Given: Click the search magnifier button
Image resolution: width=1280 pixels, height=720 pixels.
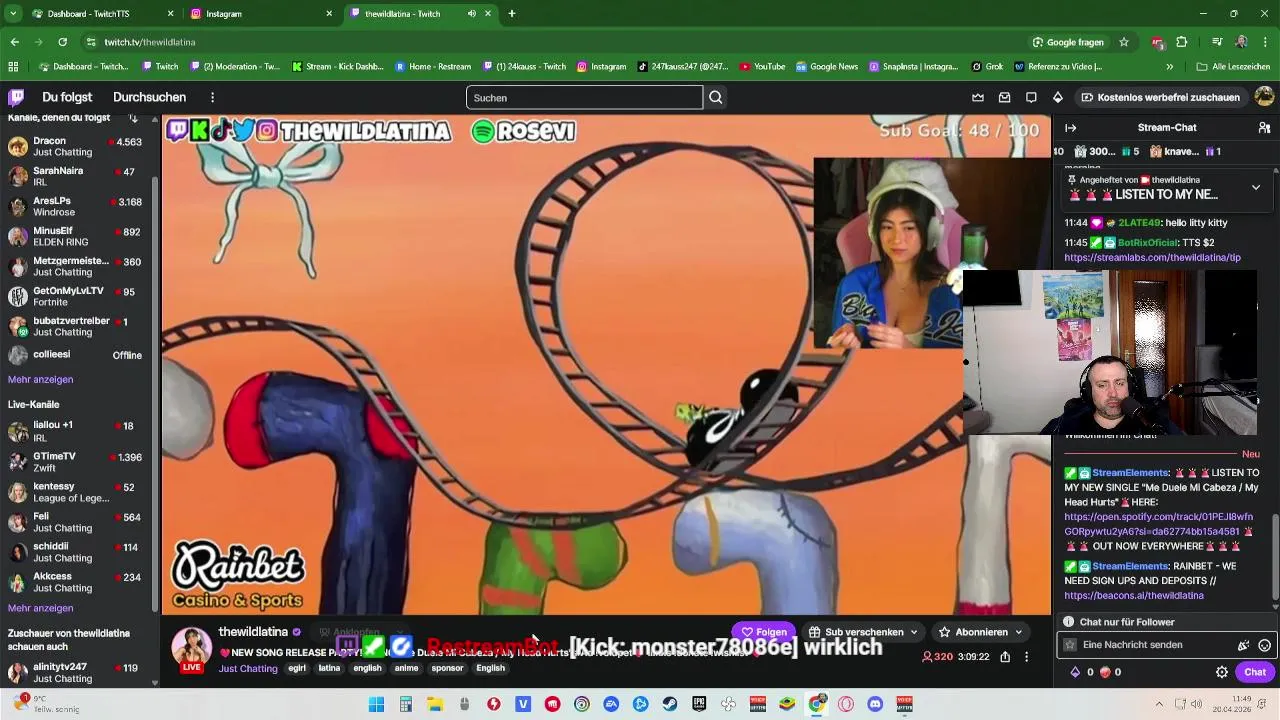Looking at the screenshot, I should pos(715,97).
